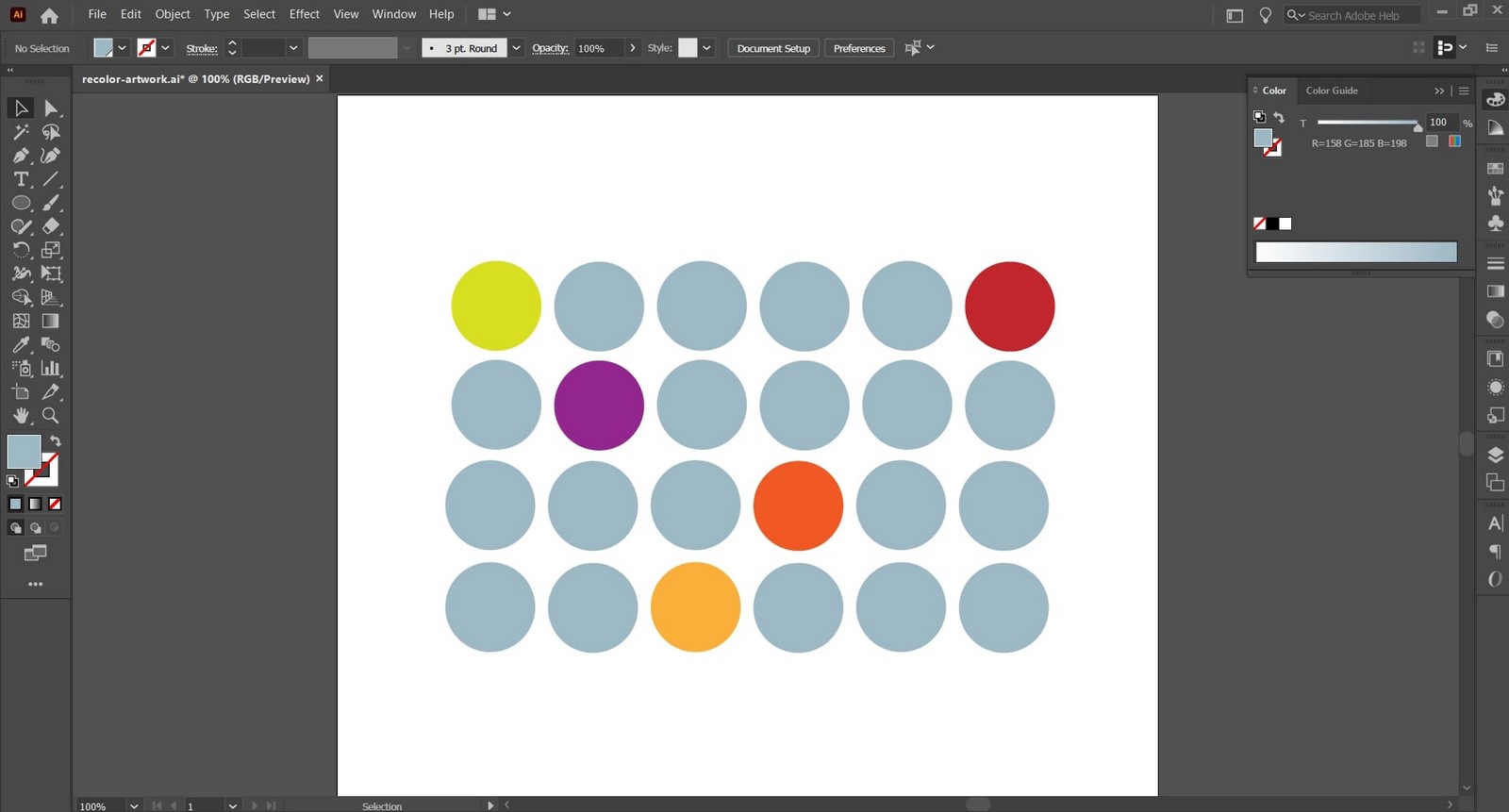This screenshot has height=812, width=1509.
Task: Open the Object menu
Action: pos(173,14)
